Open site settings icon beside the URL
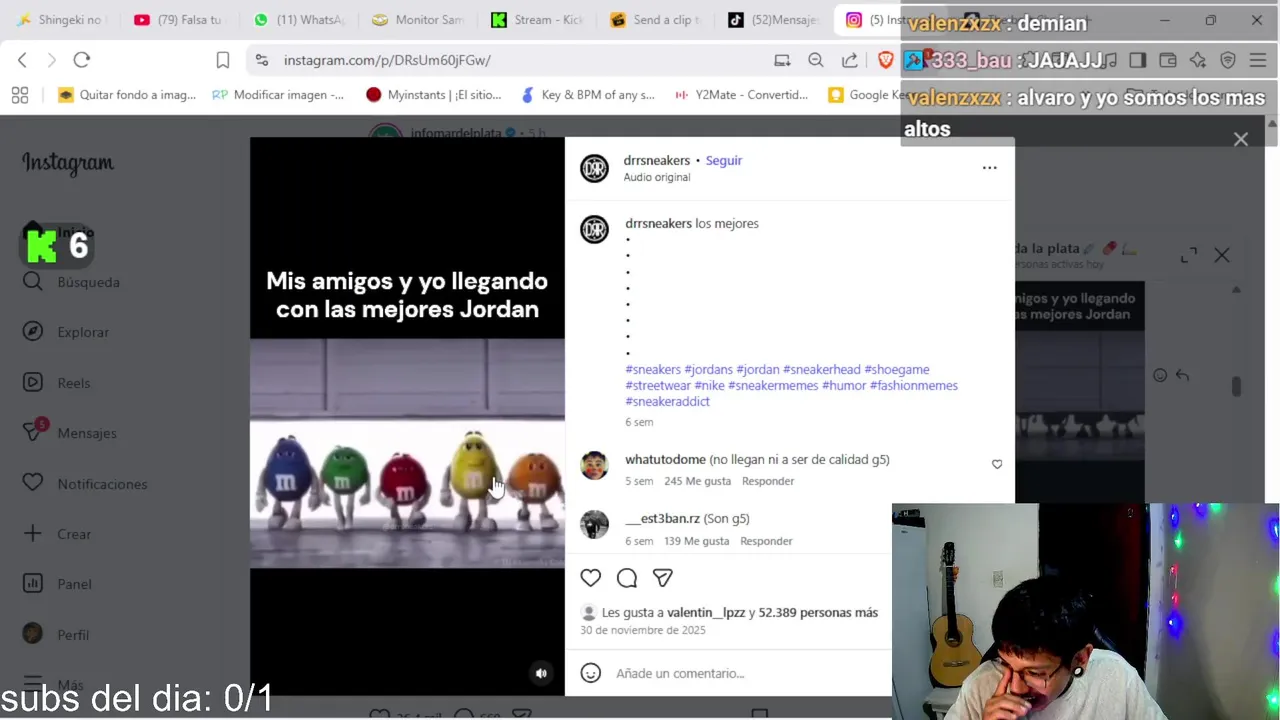This screenshot has width=1280, height=720. tap(262, 60)
